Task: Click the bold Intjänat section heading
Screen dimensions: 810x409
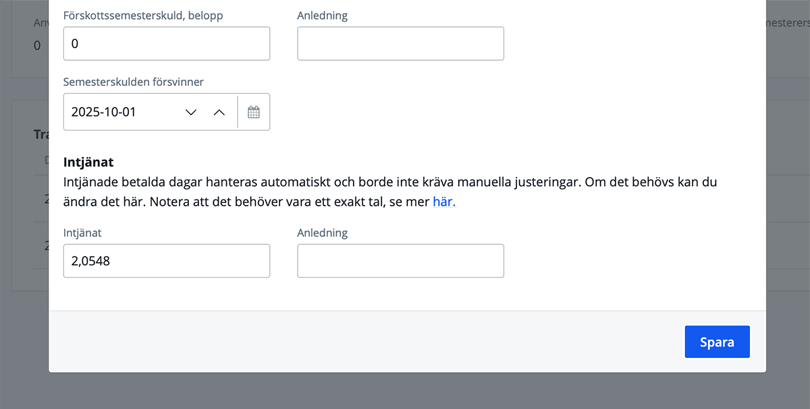Action: [x=88, y=161]
